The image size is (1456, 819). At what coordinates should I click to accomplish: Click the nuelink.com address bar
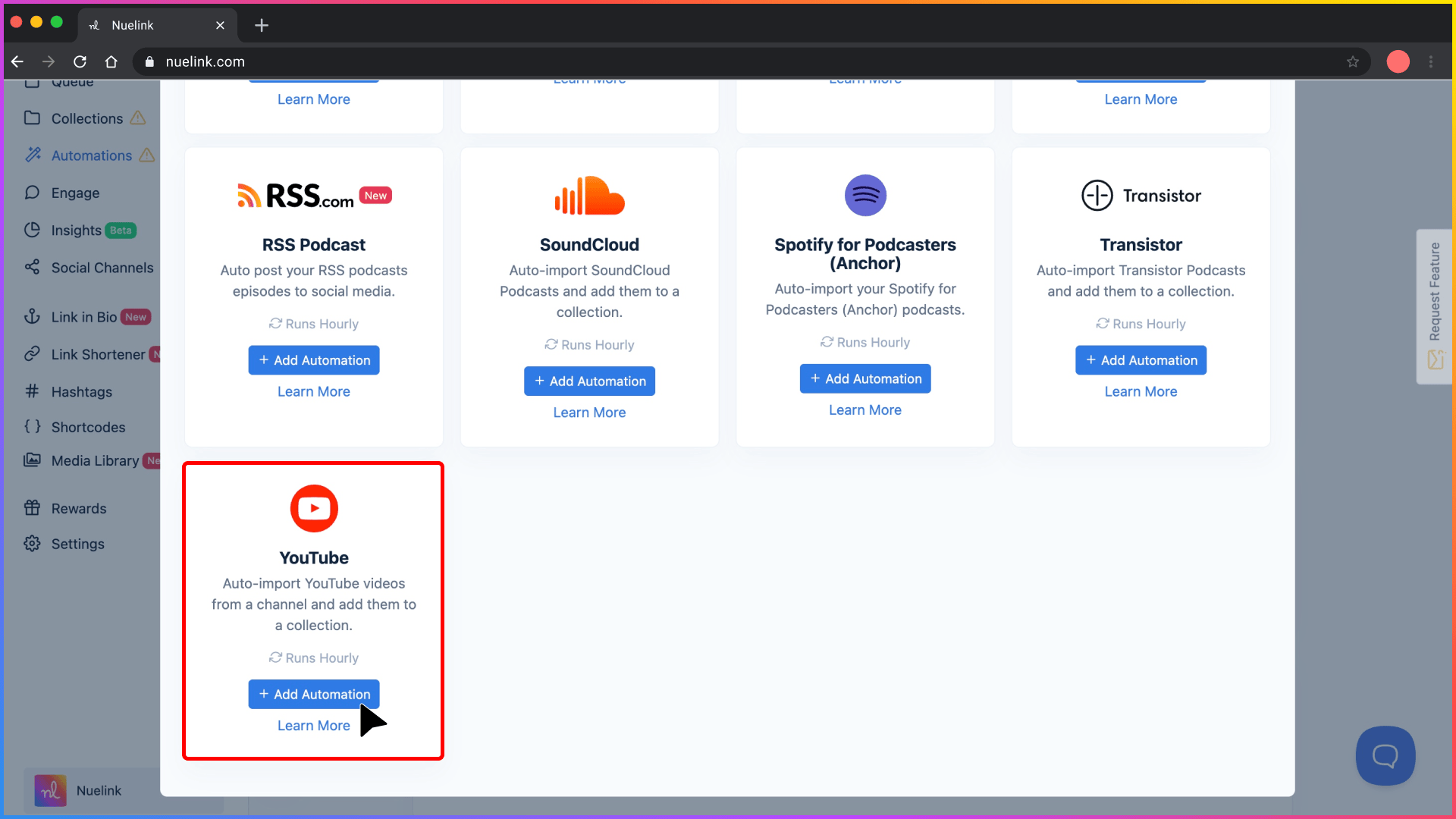coord(751,61)
